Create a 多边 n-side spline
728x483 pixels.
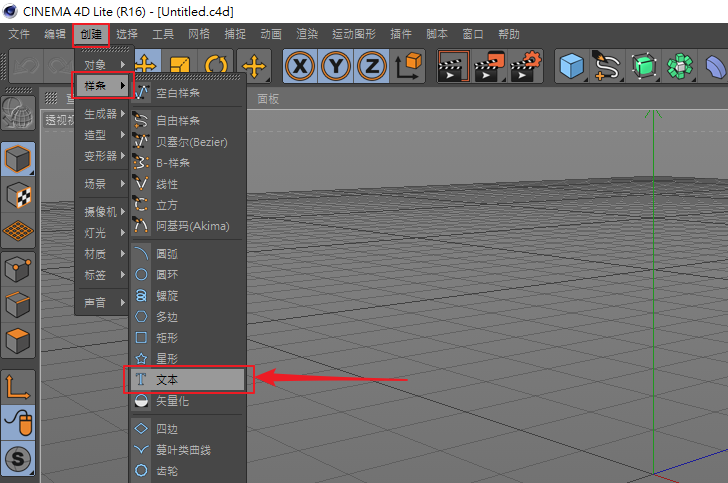[x=188, y=317]
